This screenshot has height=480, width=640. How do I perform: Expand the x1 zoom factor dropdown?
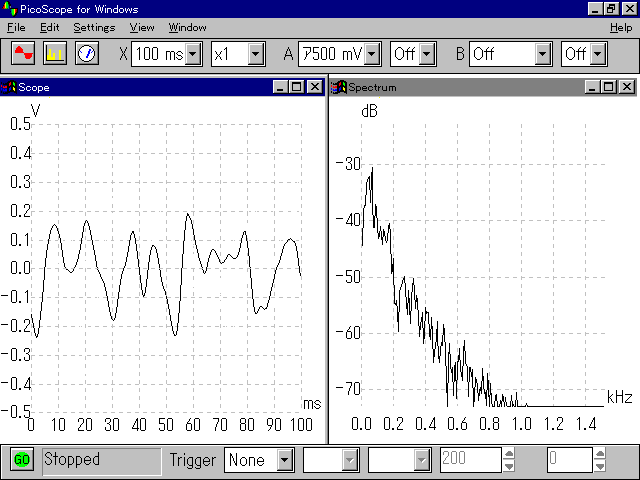tap(256, 54)
